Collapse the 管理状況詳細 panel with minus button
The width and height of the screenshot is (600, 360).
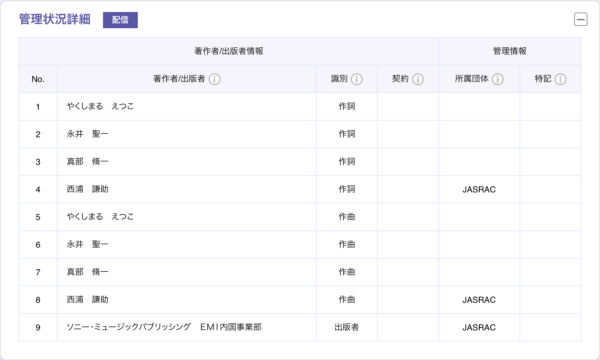(580, 19)
